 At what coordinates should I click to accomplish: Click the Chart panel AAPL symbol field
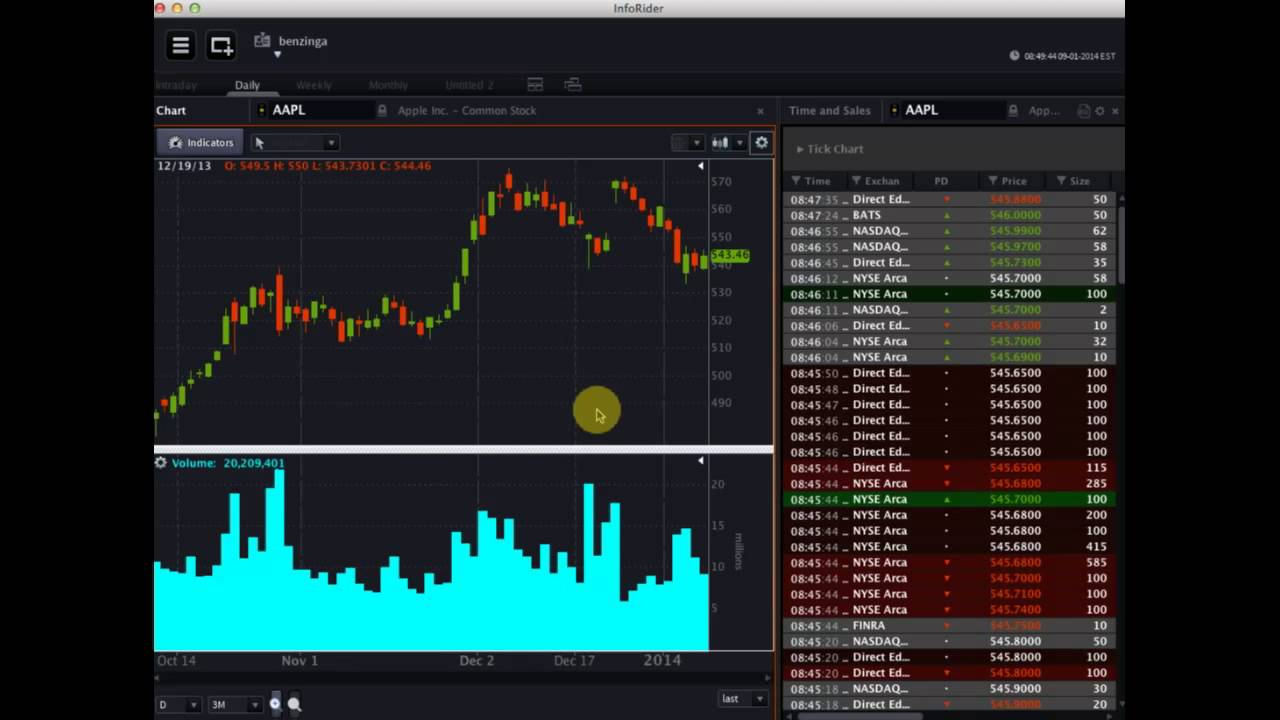[x=320, y=110]
